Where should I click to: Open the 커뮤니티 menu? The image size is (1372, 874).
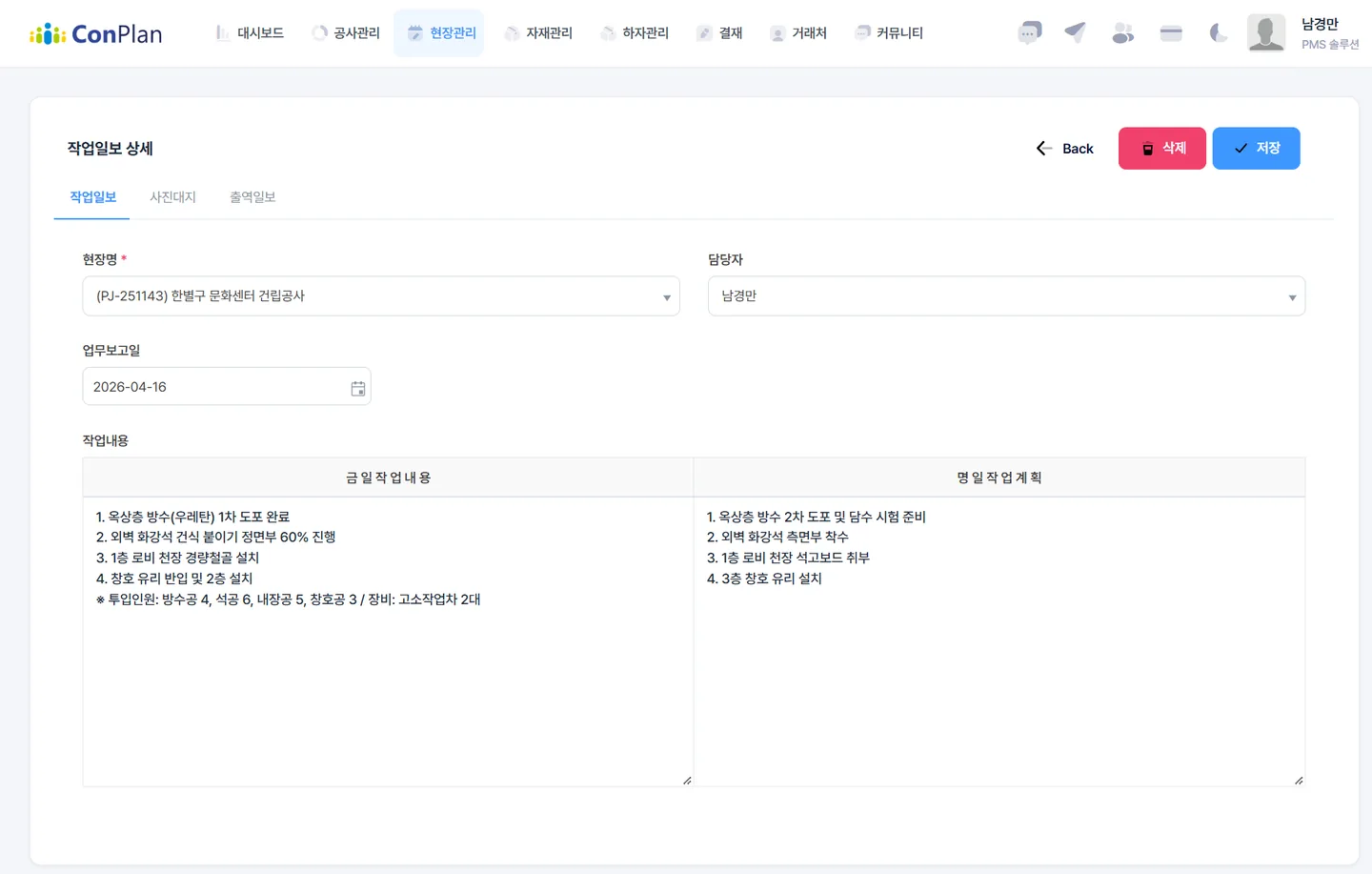[889, 33]
